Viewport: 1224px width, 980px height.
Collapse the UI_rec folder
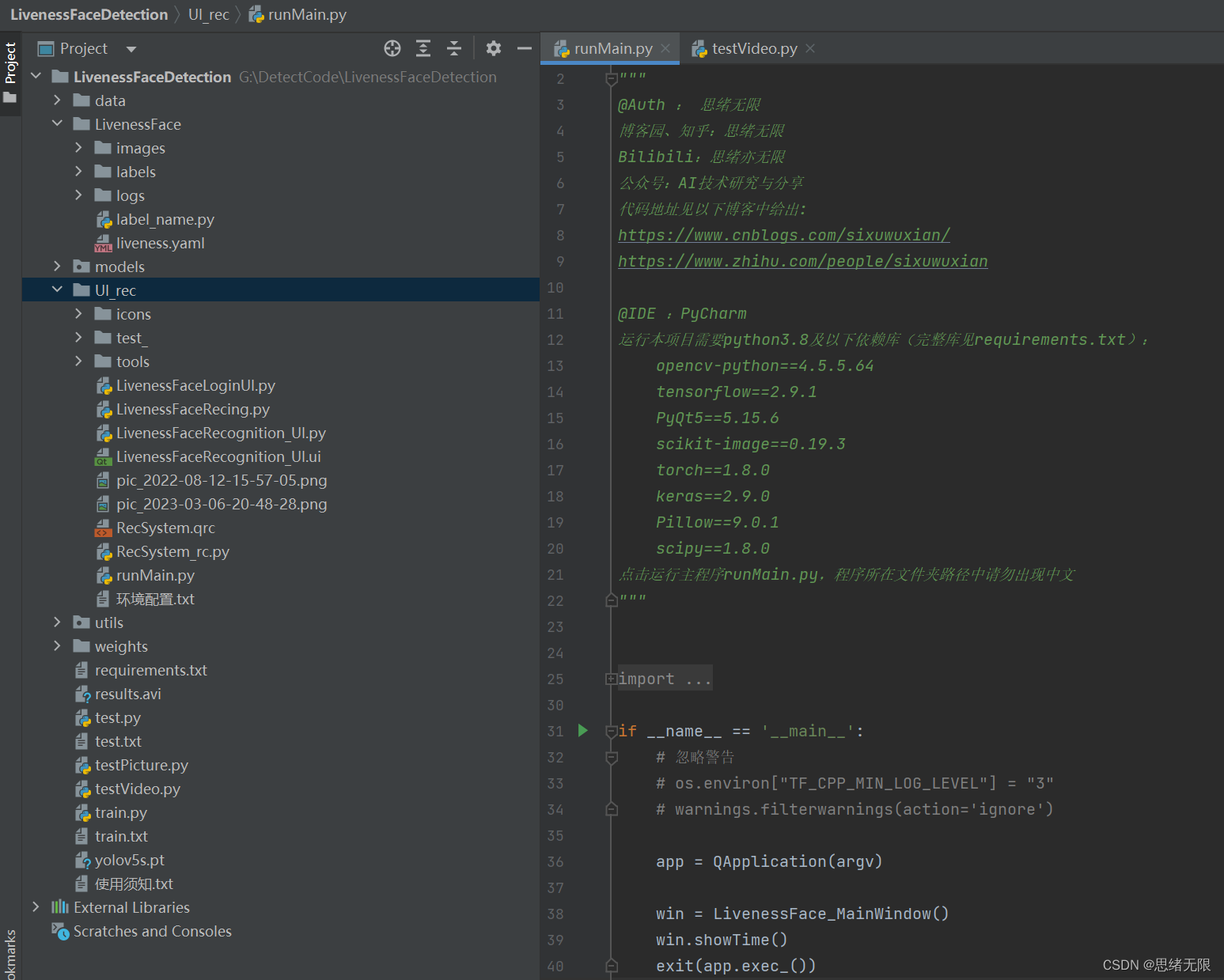pyautogui.click(x=57, y=289)
